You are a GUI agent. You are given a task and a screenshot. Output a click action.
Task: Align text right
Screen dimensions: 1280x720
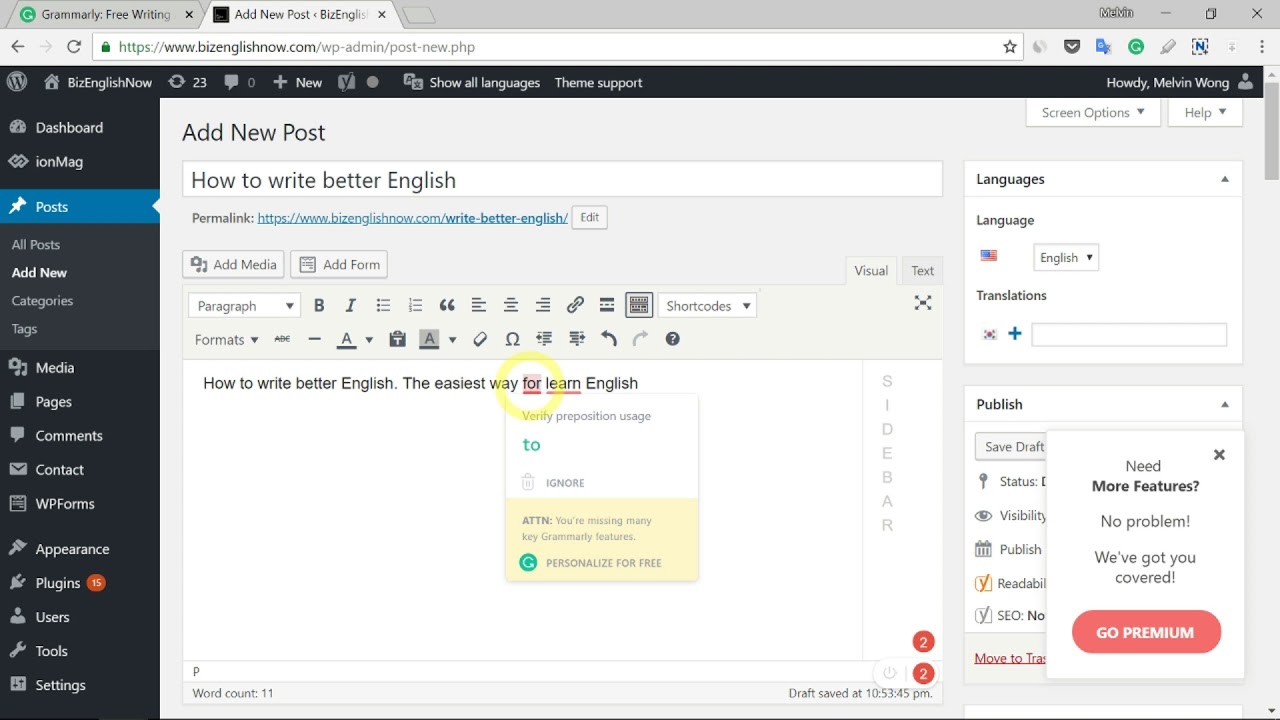[543, 306]
